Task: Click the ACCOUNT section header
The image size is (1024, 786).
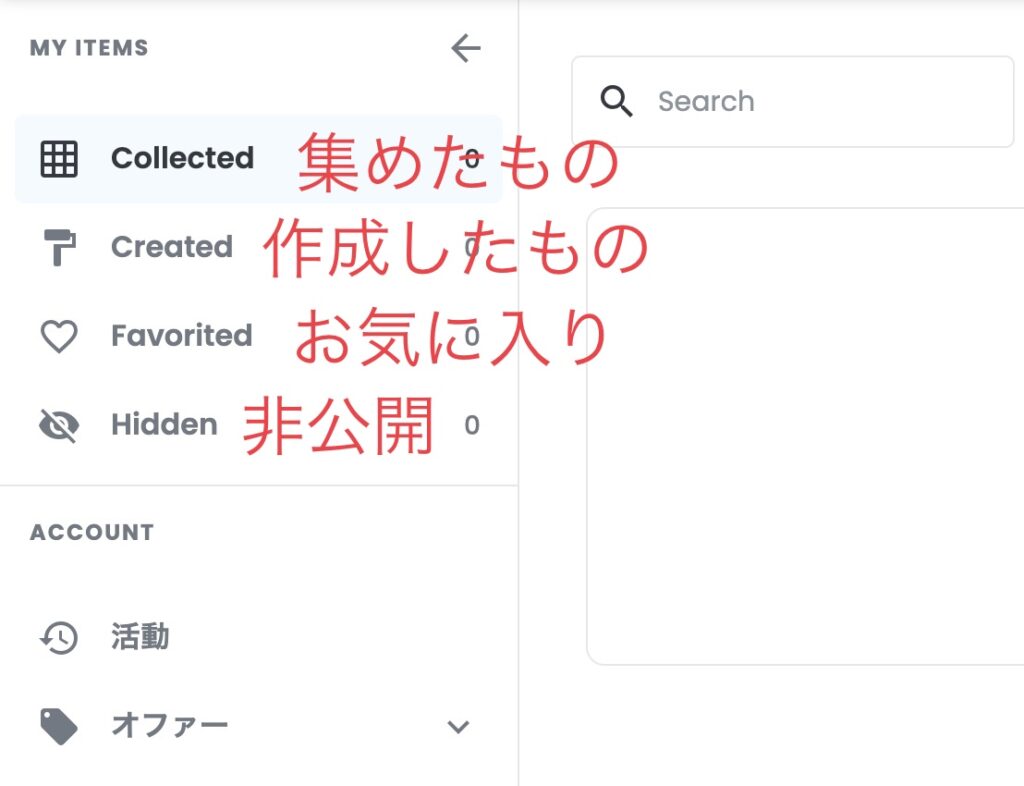Action: click(x=91, y=533)
